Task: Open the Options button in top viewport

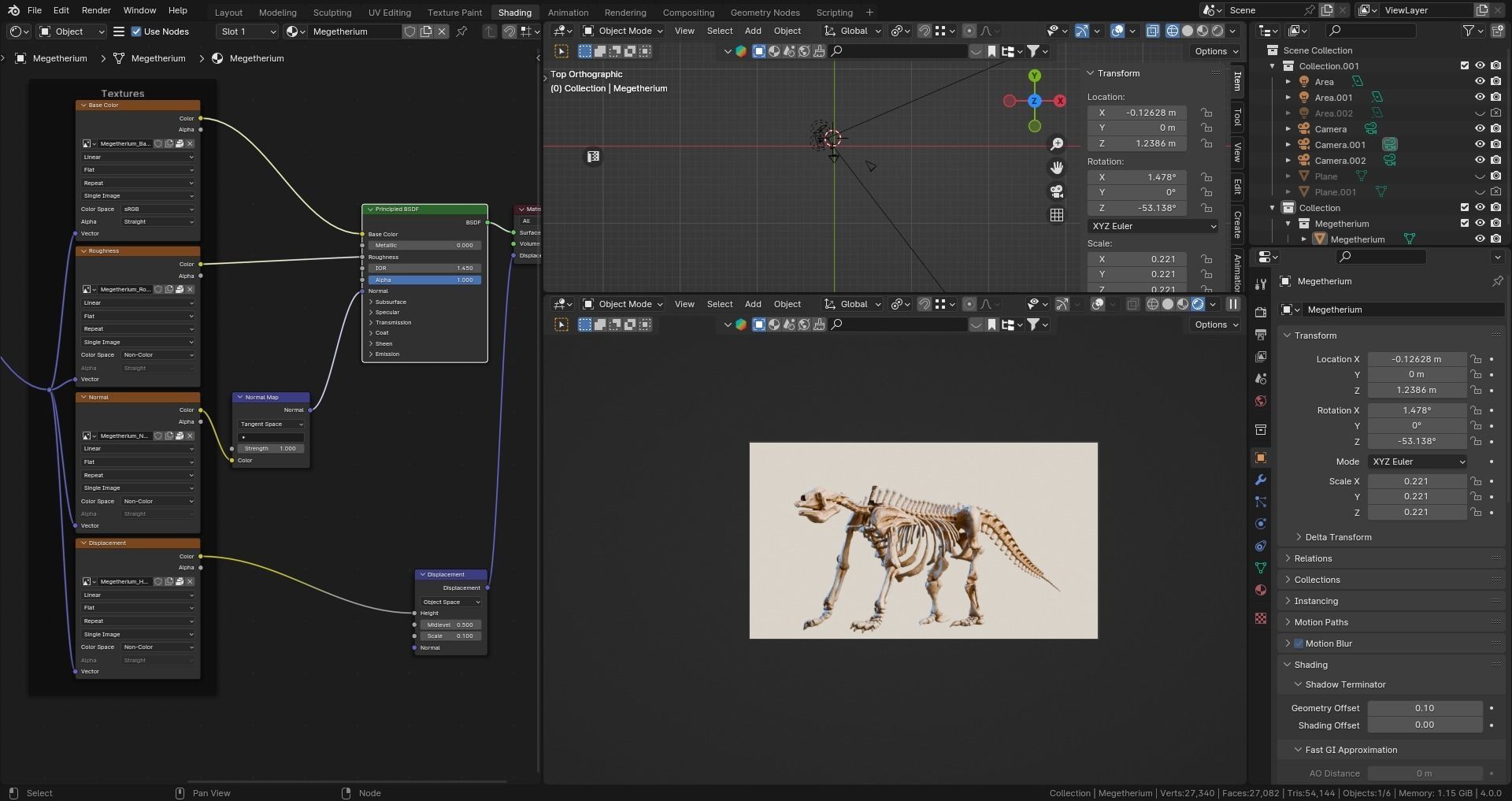Action: coord(1216,51)
